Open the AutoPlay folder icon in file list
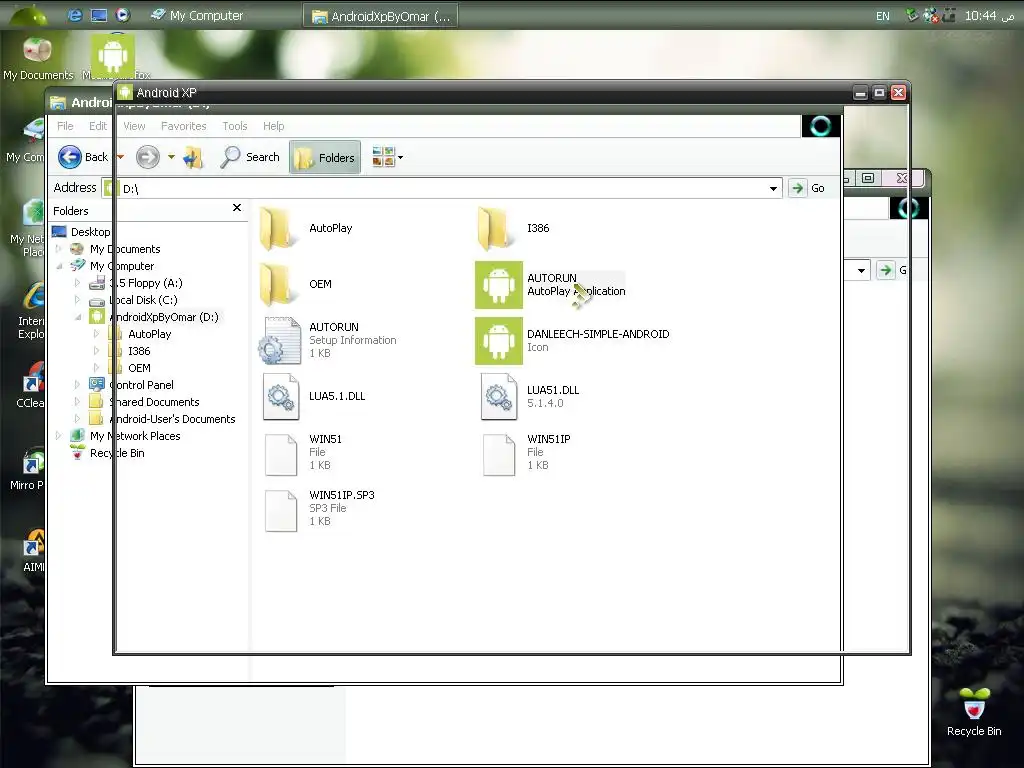1024x768 pixels. point(279,228)
